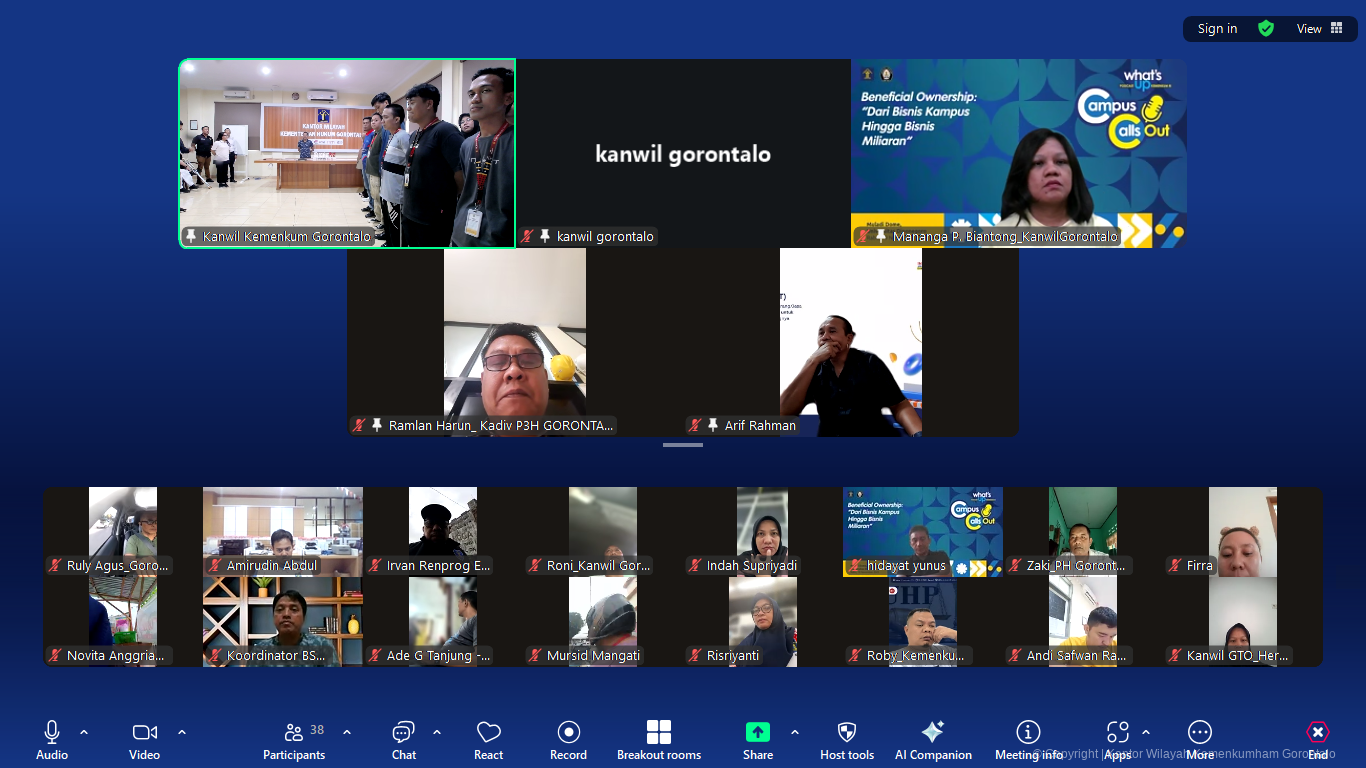Open the Meeting info icon
This screenshot has height=768, width=1366.
pyautogui.click(x=1028, y=733)
